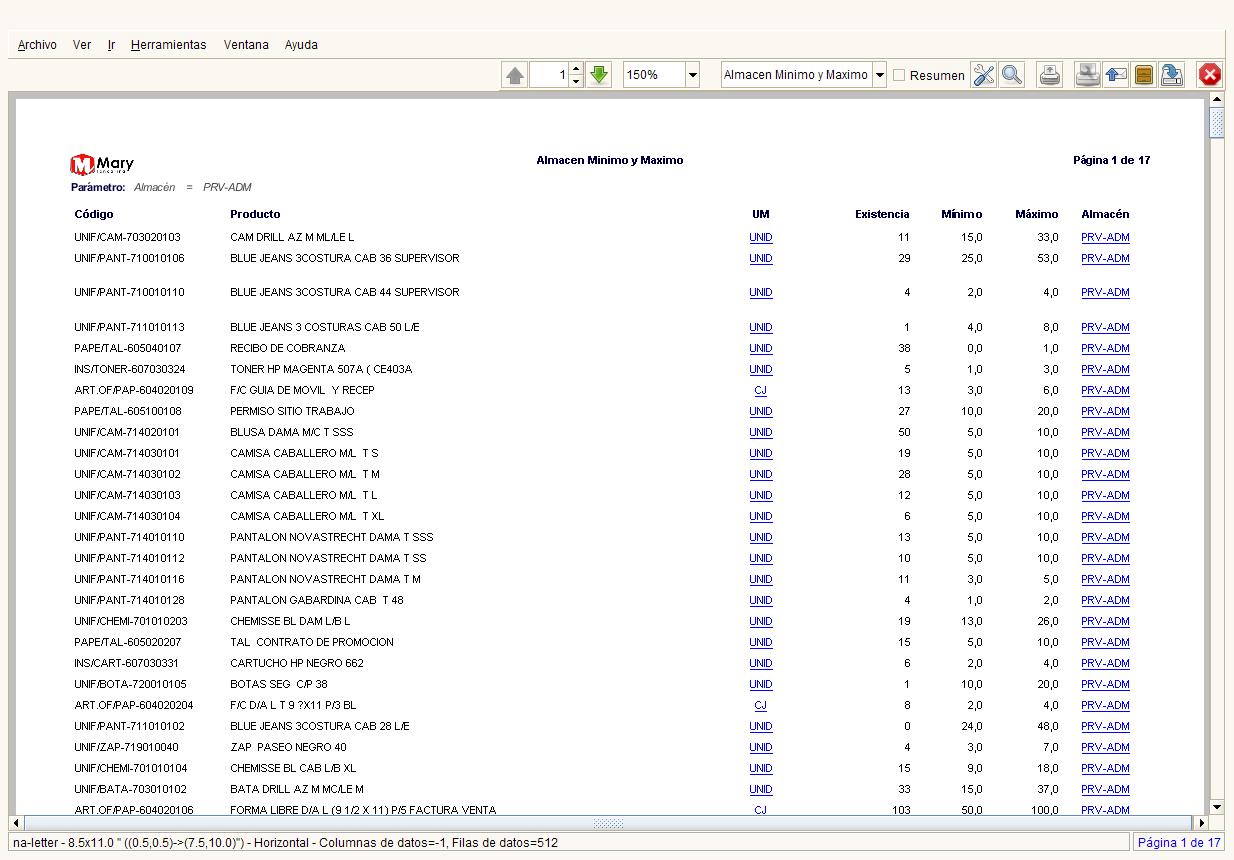Click the gray previous page arrow
This screenshot has height=860, width=1234.
click(515, 75)
